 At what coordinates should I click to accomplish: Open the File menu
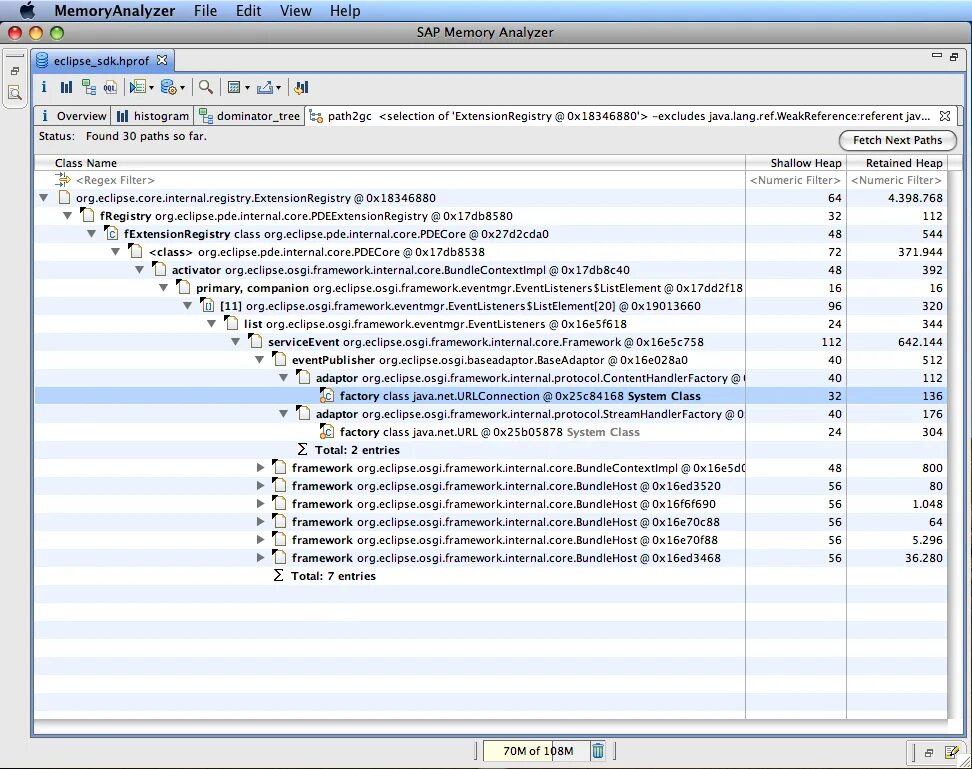(205, 11)
